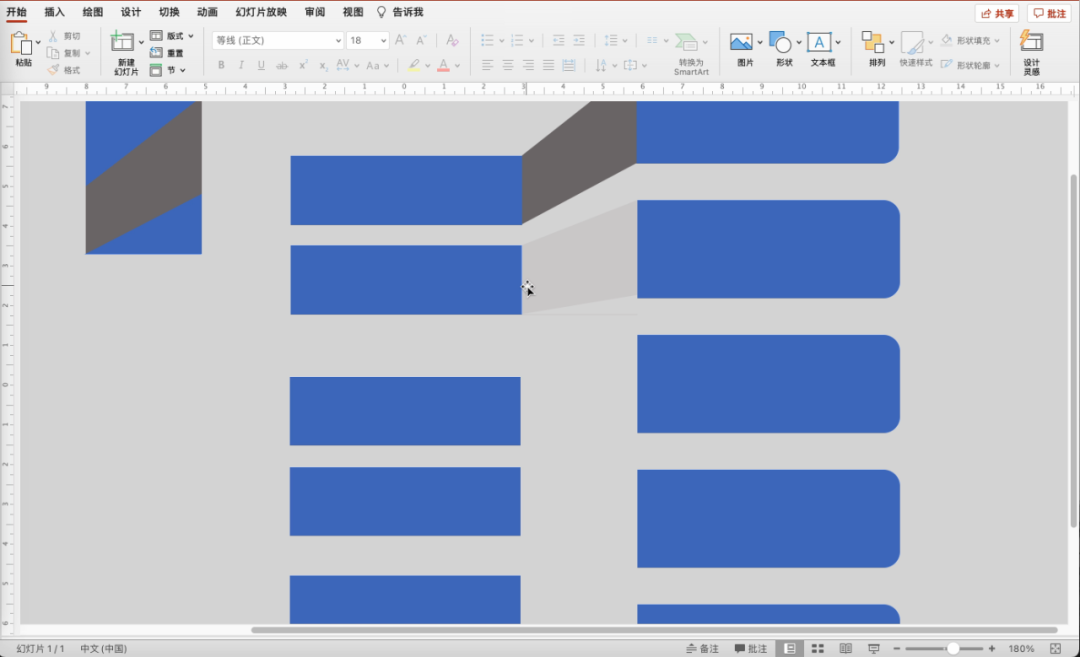
Task: Open the Draw (绘图) tab
Action: tap(92, 12)
